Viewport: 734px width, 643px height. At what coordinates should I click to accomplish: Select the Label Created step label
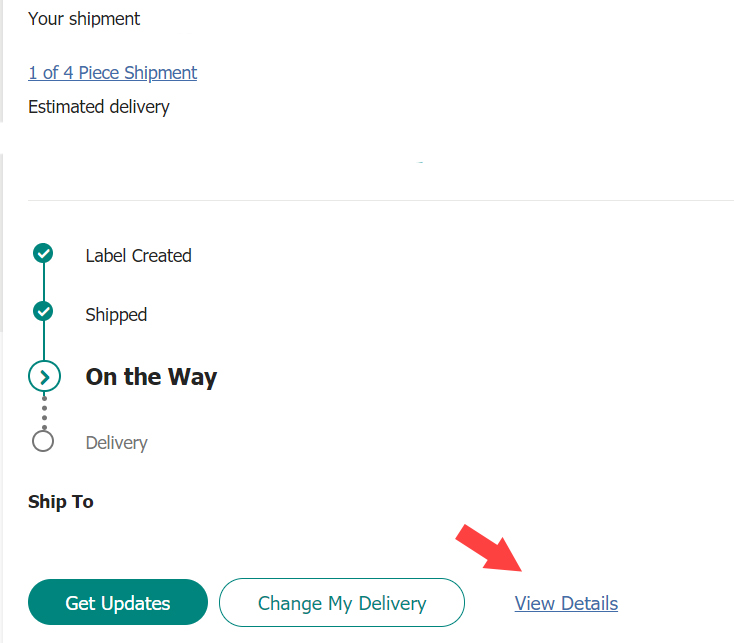pos(138,256)
